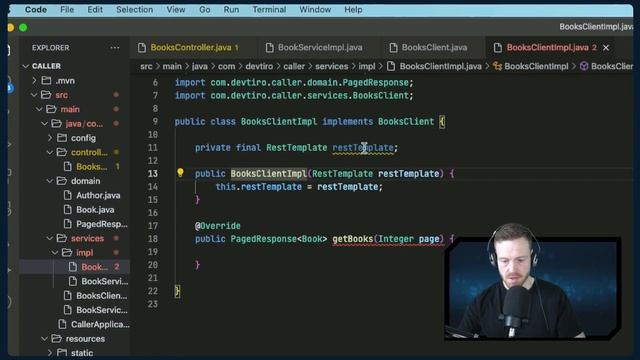Collapse the src folder
The image size is (640, 360).
pos(34,95)
